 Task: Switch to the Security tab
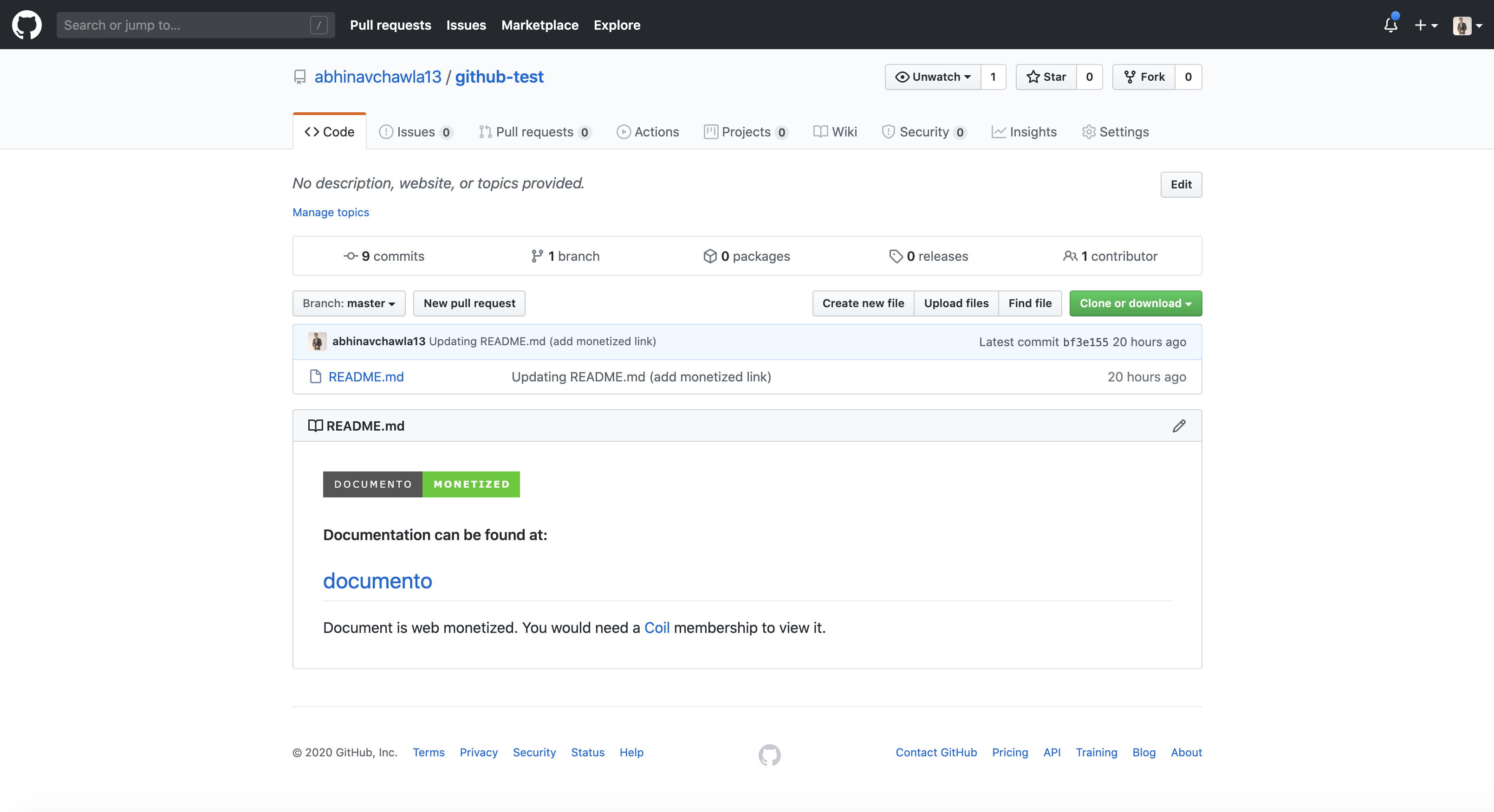(923, 132)
